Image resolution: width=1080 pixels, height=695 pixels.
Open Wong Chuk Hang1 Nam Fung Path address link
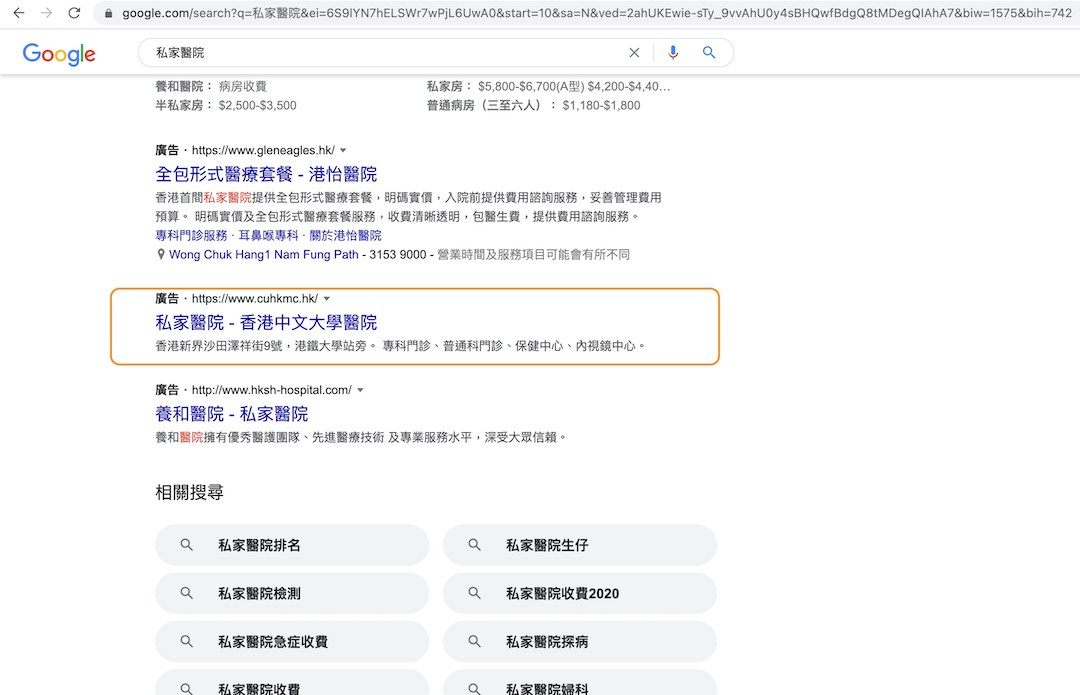(264, 254)
